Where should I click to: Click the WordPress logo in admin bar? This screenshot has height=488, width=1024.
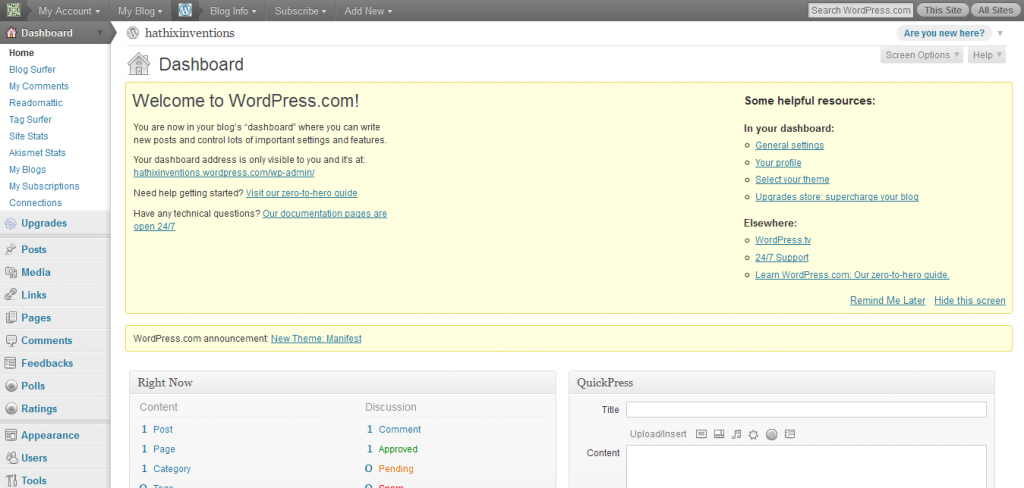pyautogui.click(x=185, y=11)
